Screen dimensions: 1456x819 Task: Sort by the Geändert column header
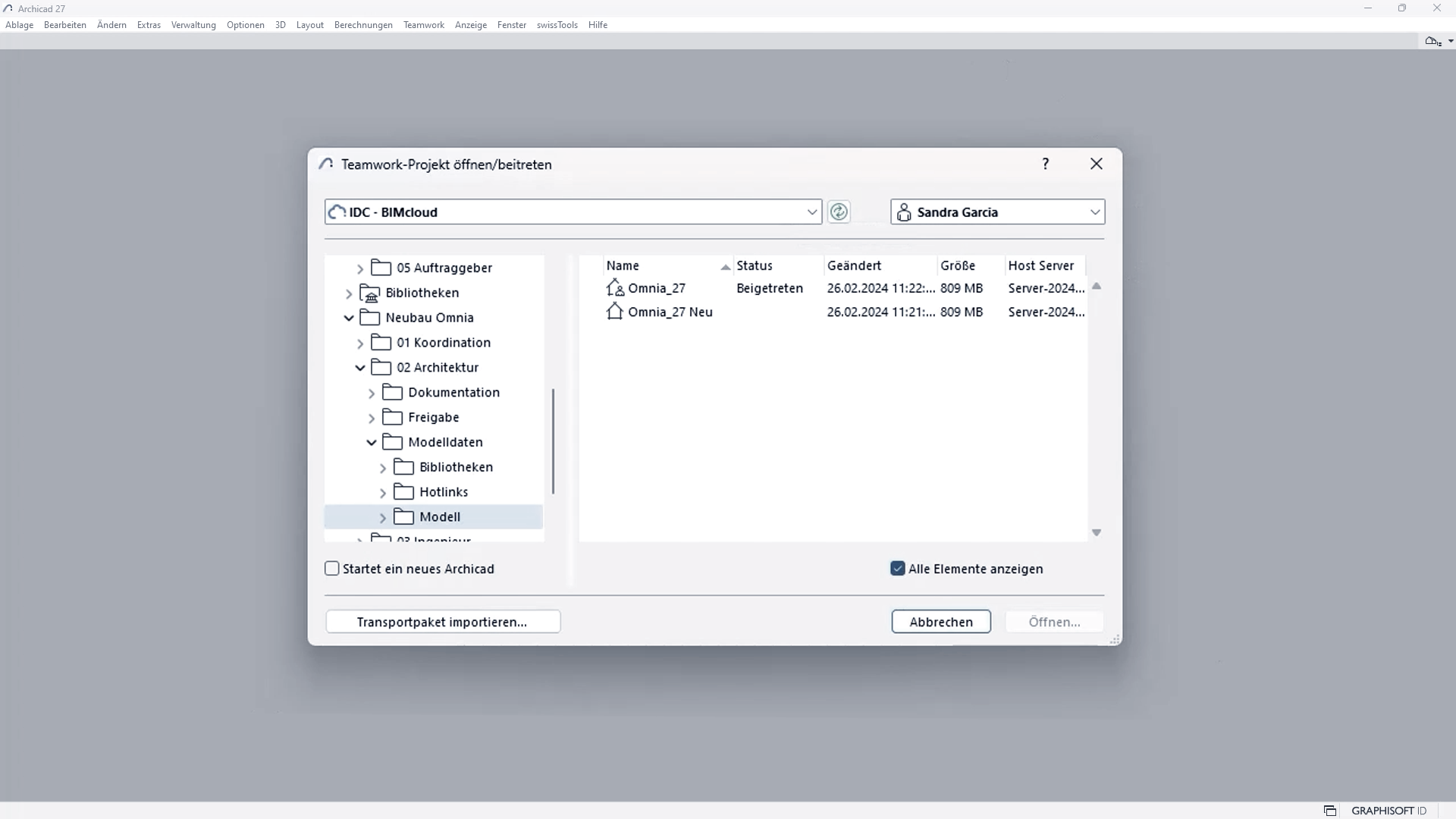pos(880,265)
